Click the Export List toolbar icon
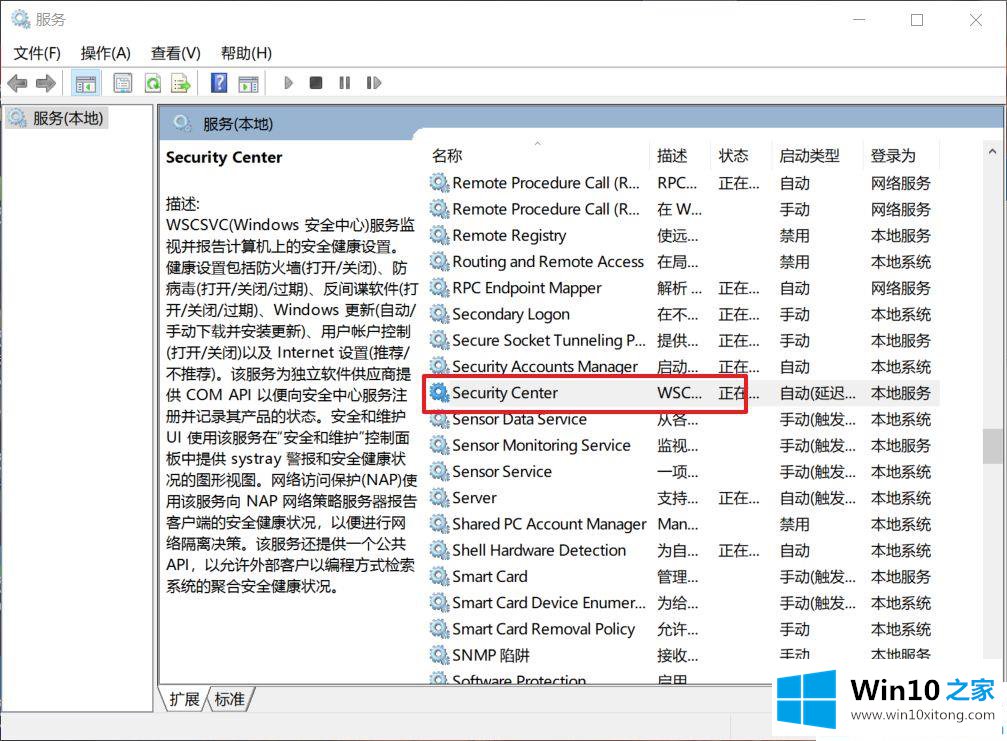 (x=180, y=83)
